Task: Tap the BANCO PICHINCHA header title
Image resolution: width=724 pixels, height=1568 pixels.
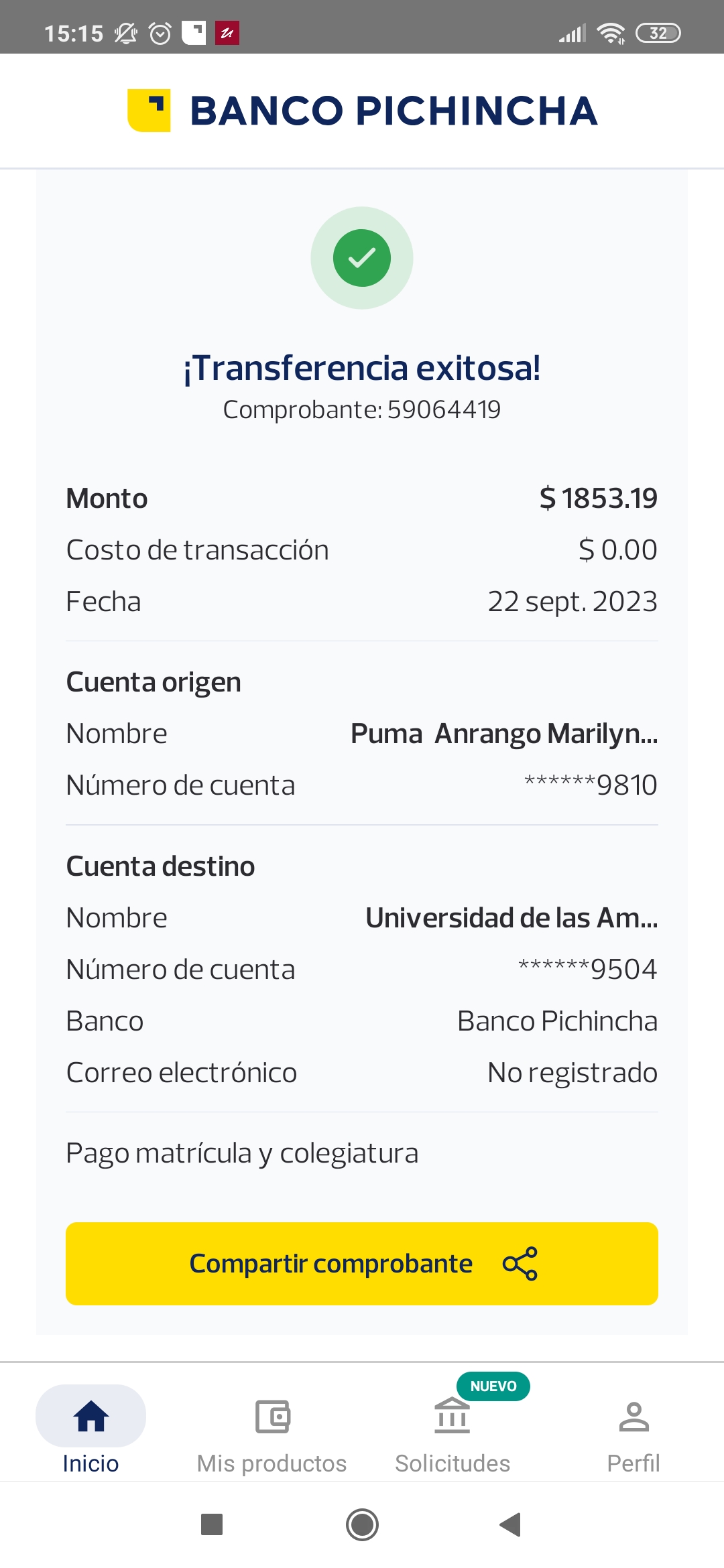Action: (x=394, y=111)
